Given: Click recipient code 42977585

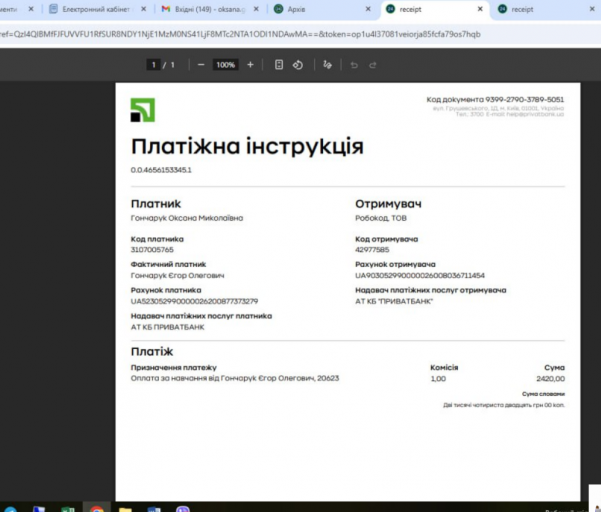Looking at the screenshot, I should coord(372,250).
